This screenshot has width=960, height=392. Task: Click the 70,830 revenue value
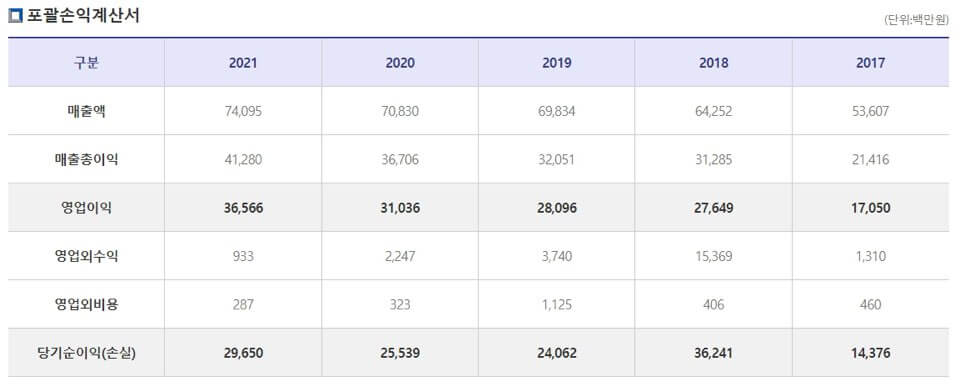pyautogui.click(x=400, y=111)
